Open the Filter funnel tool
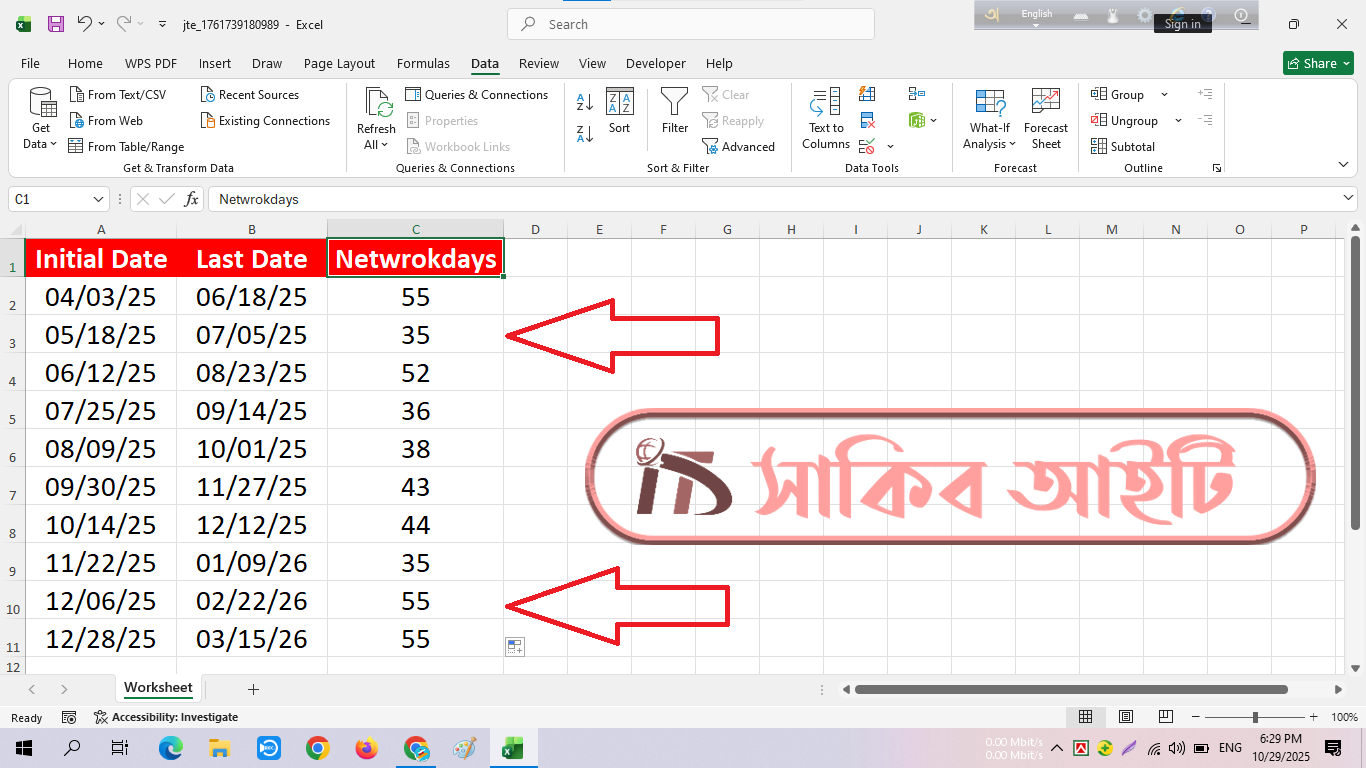 pos(675,111)
